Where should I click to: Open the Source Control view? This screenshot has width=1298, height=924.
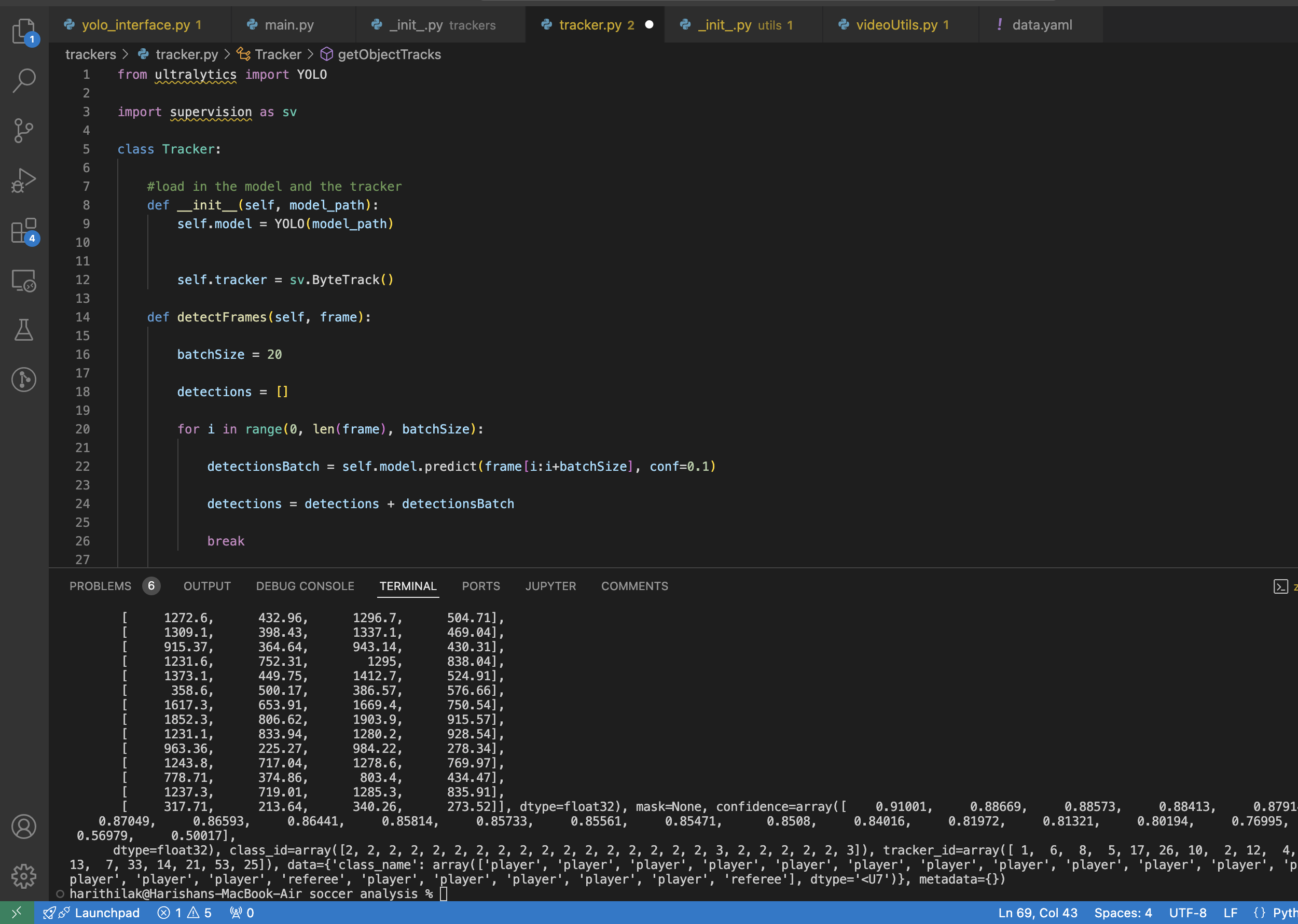click(x=24, y=130)
